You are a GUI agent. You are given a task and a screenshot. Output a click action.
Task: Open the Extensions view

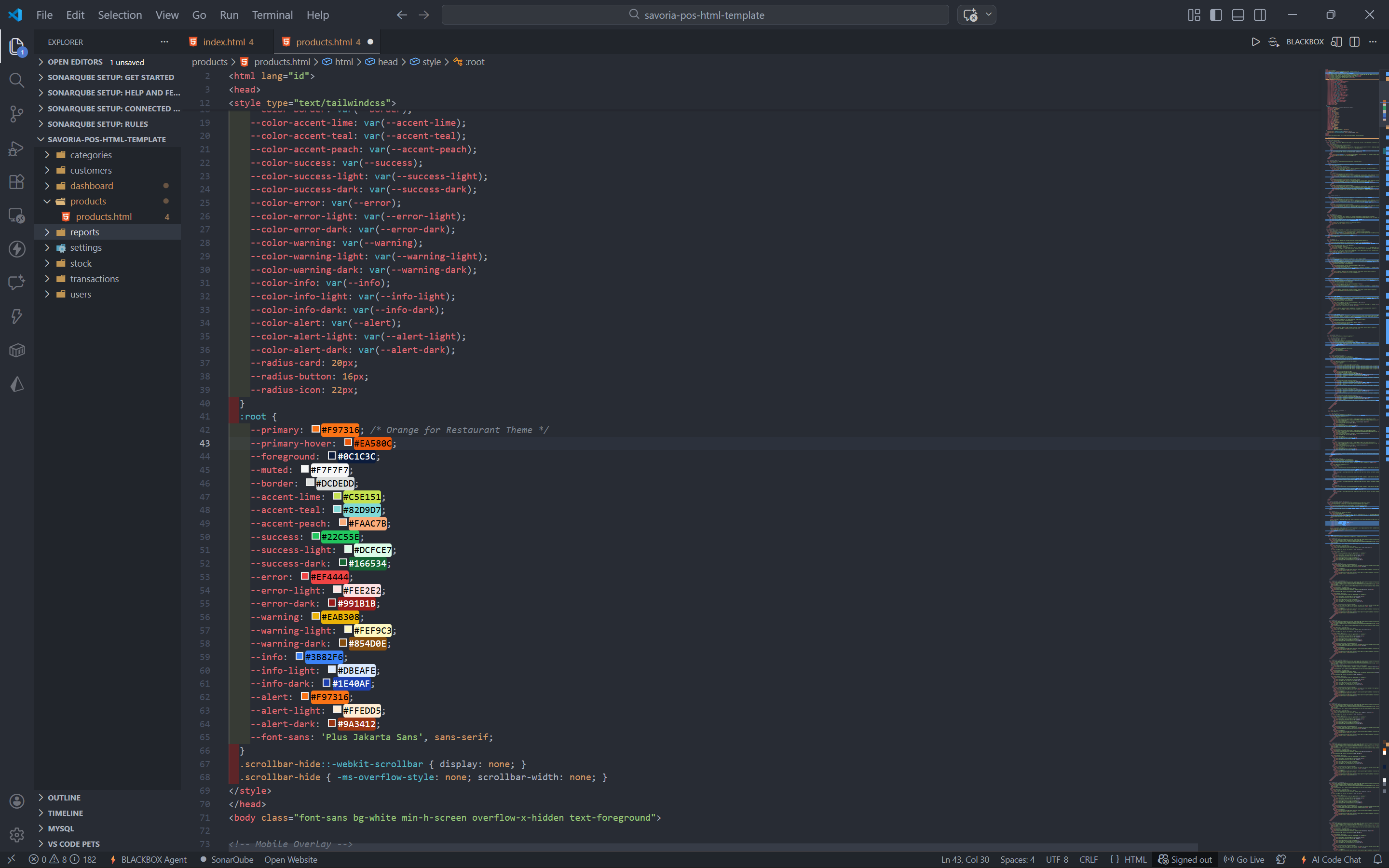[x=17, y=182]
